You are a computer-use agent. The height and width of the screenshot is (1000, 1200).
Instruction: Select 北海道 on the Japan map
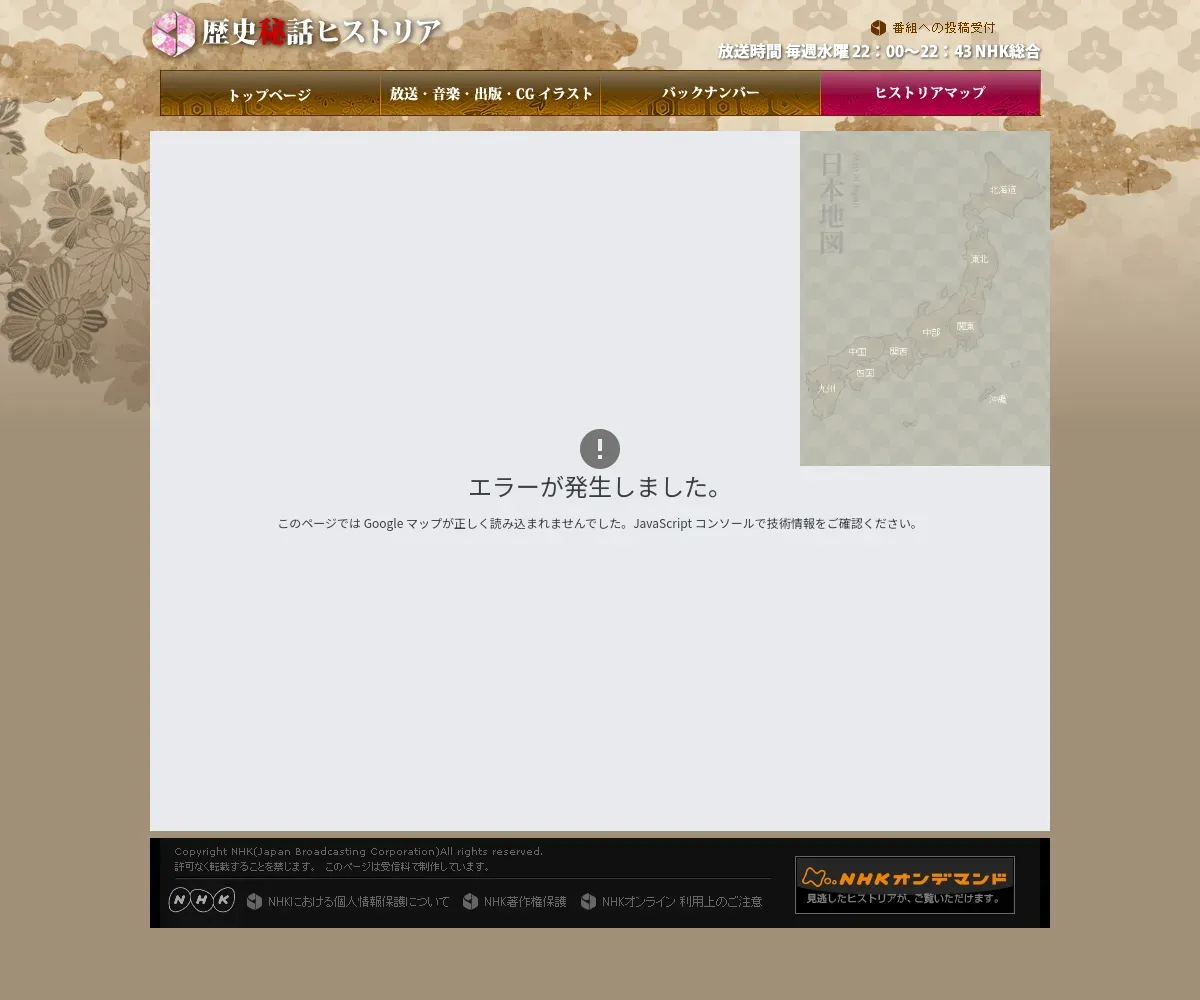(1003, 189)
